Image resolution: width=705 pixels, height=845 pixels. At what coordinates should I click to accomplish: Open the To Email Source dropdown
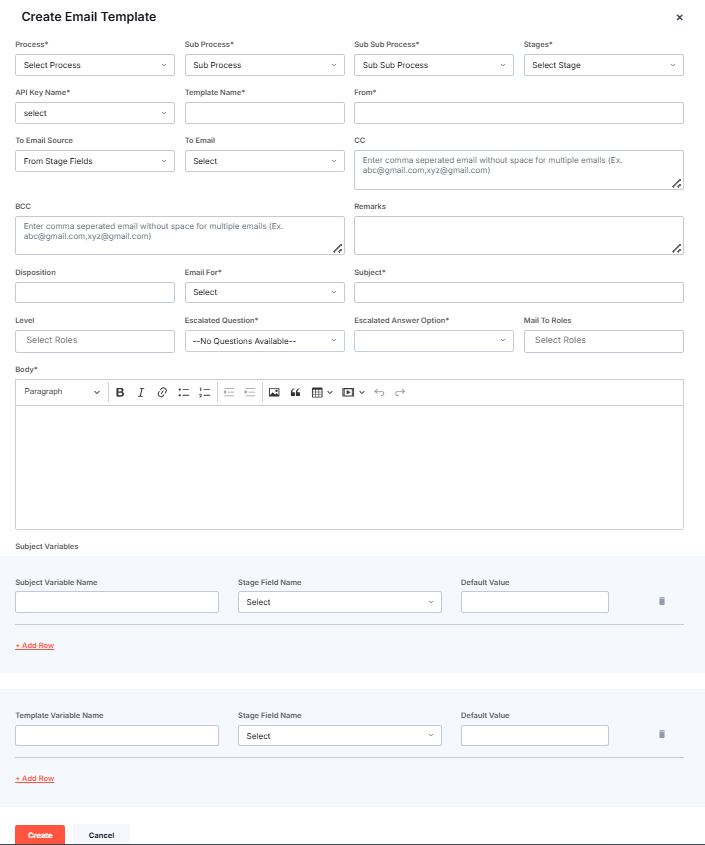coord(94,160)
